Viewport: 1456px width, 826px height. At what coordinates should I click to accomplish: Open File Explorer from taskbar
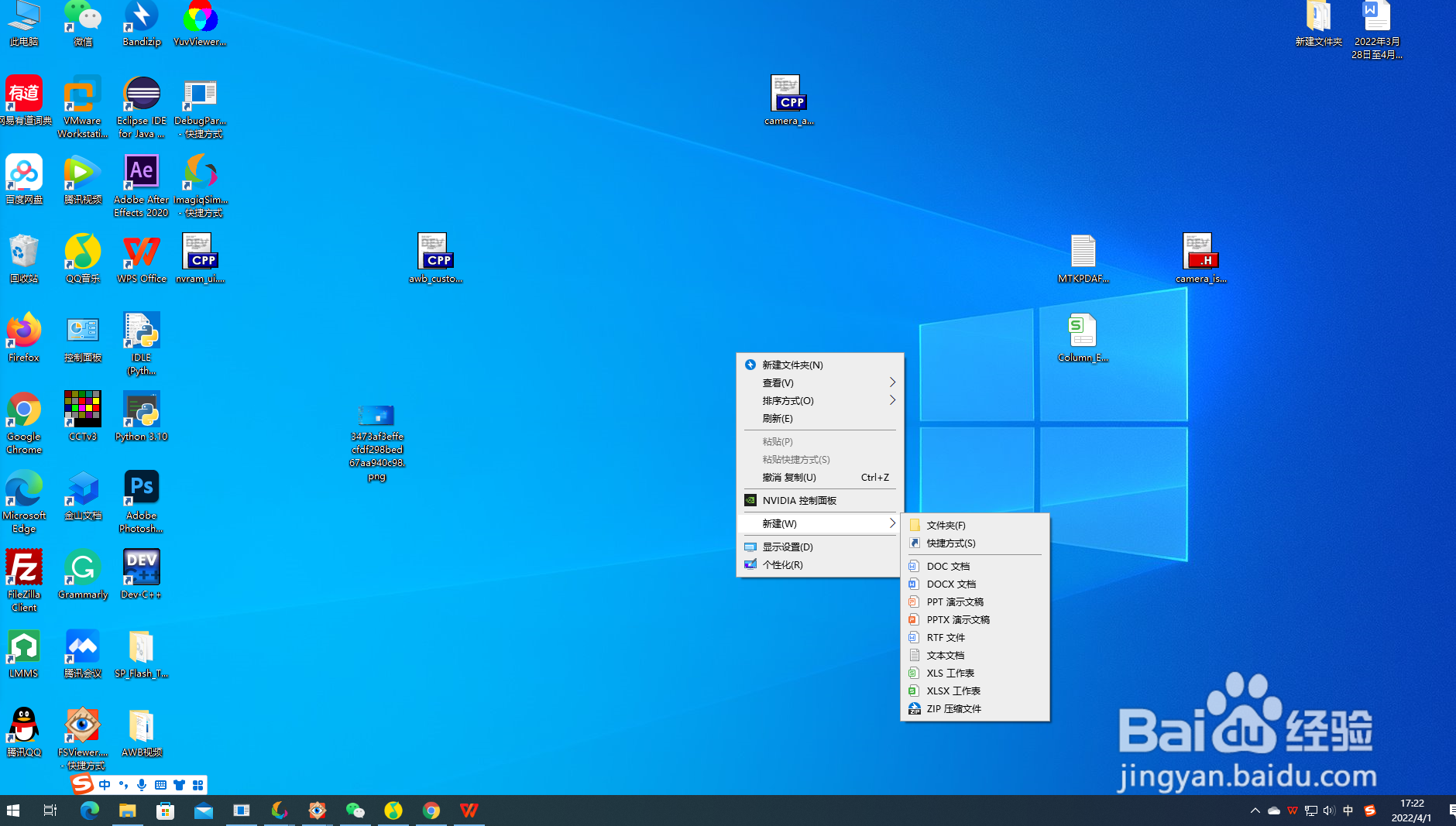point(127,811)
